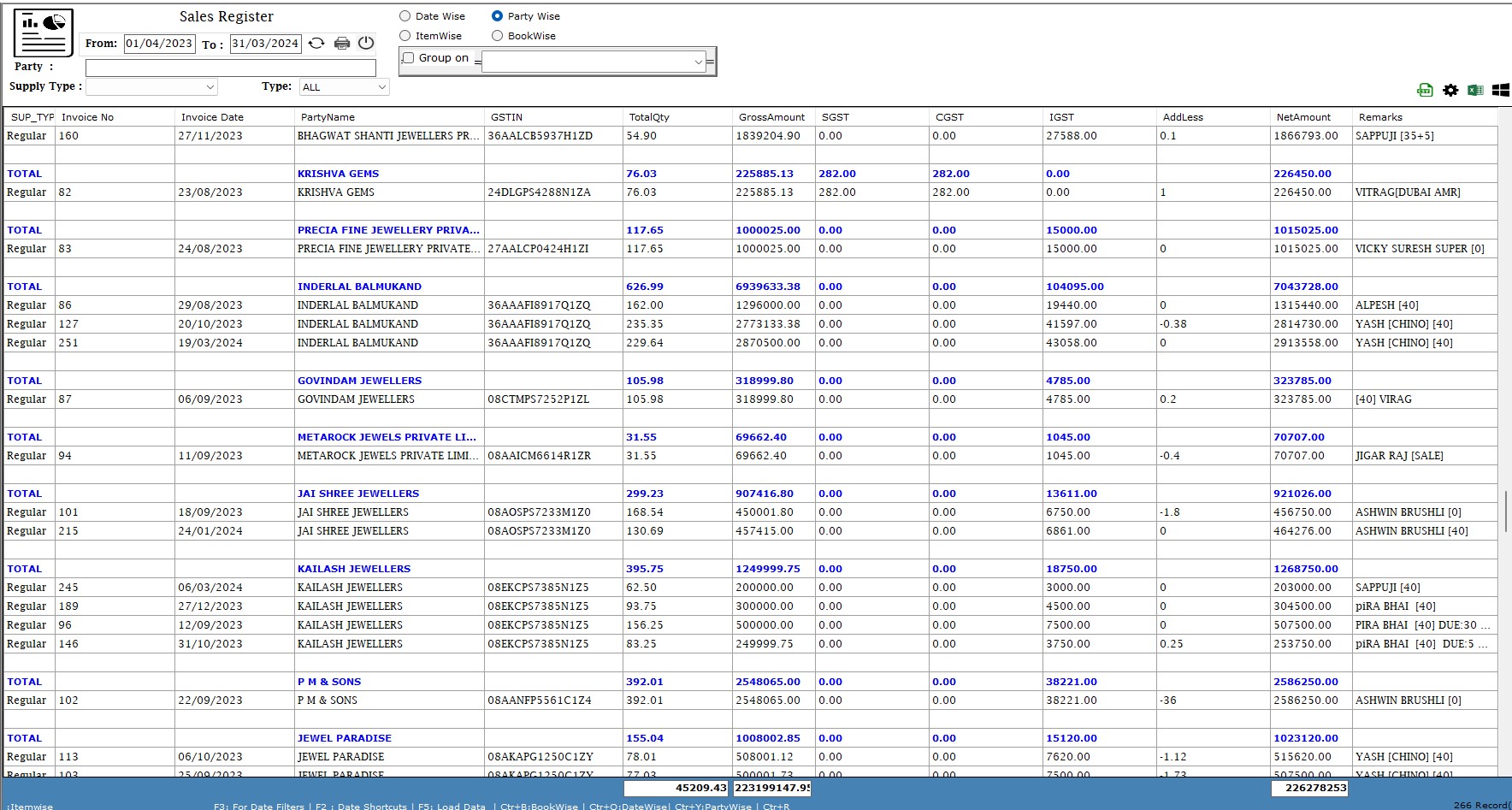Select the BookWise radio button

[x=497, y=36]
